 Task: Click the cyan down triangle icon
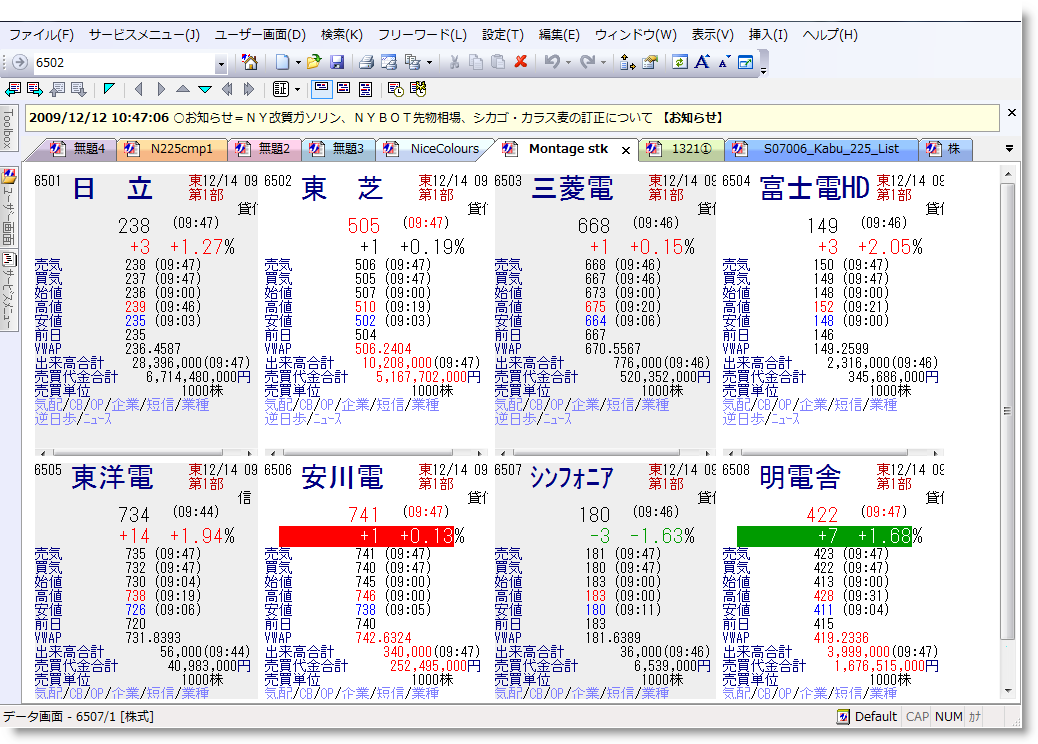pyautogui.click(x=205, y=89)
